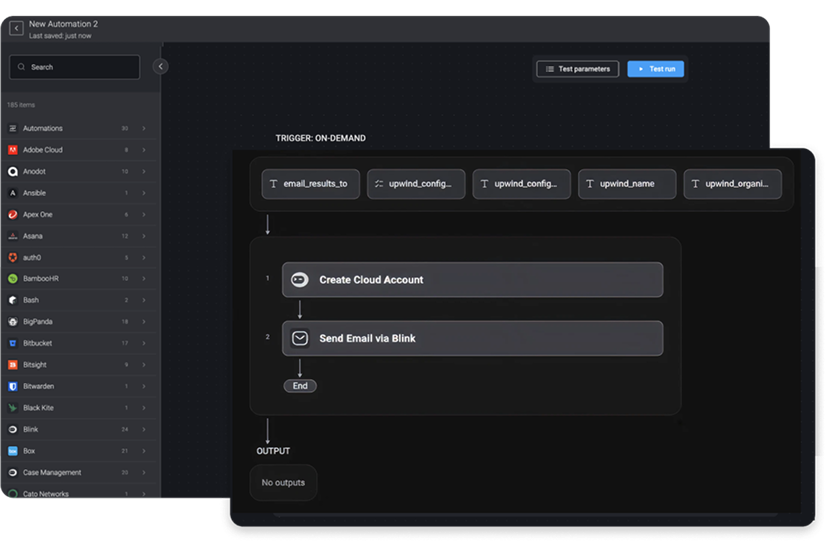Expand the Anodot row chevron
Image resolution: width=828 pixels, height=558 pixels.
tap(144, 172)
